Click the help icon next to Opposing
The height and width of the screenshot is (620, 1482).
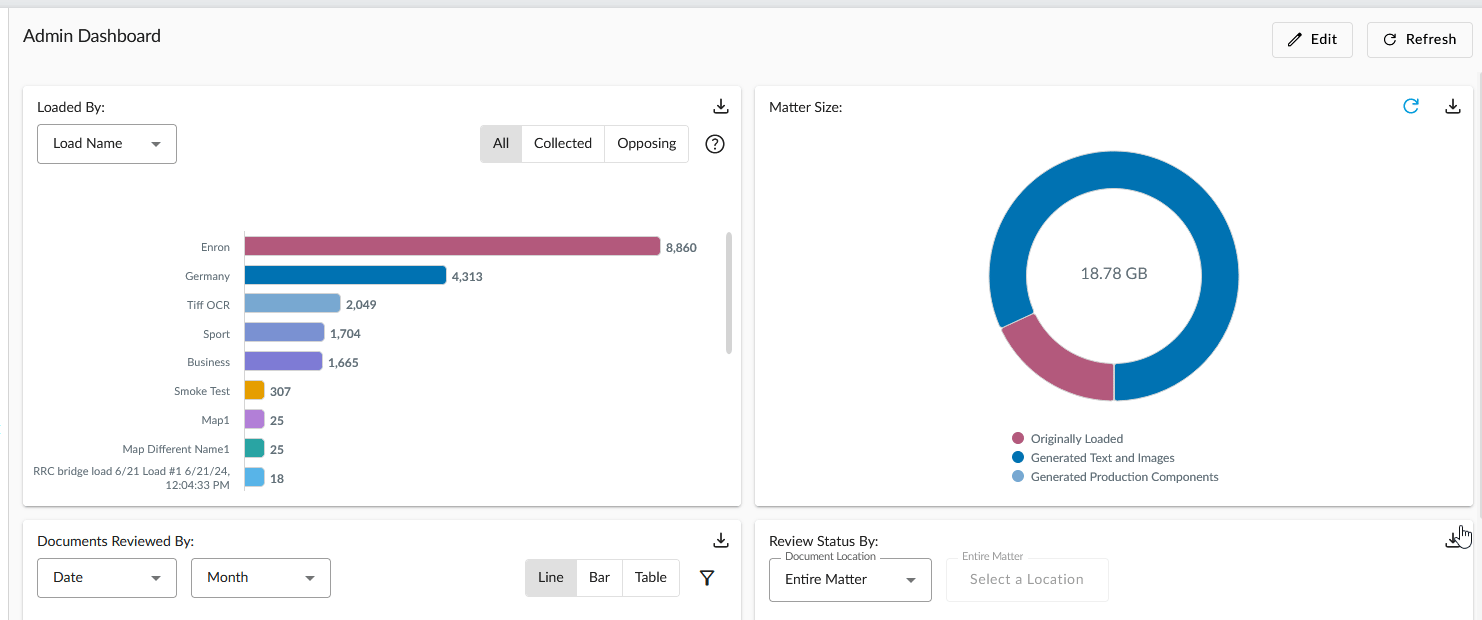714,144
